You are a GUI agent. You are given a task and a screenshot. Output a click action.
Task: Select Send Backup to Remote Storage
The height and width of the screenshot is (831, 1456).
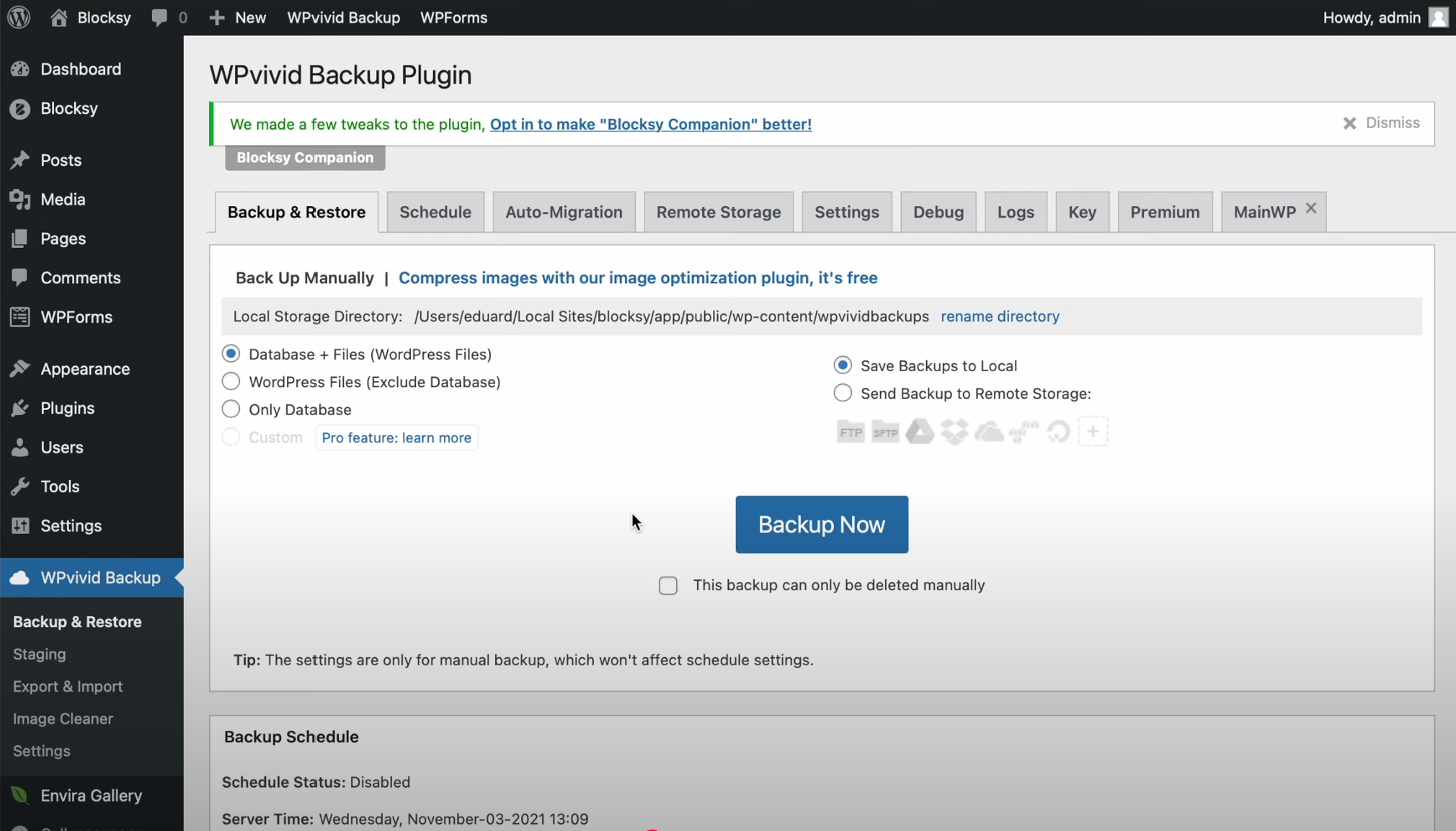click(x=843, y=394)
